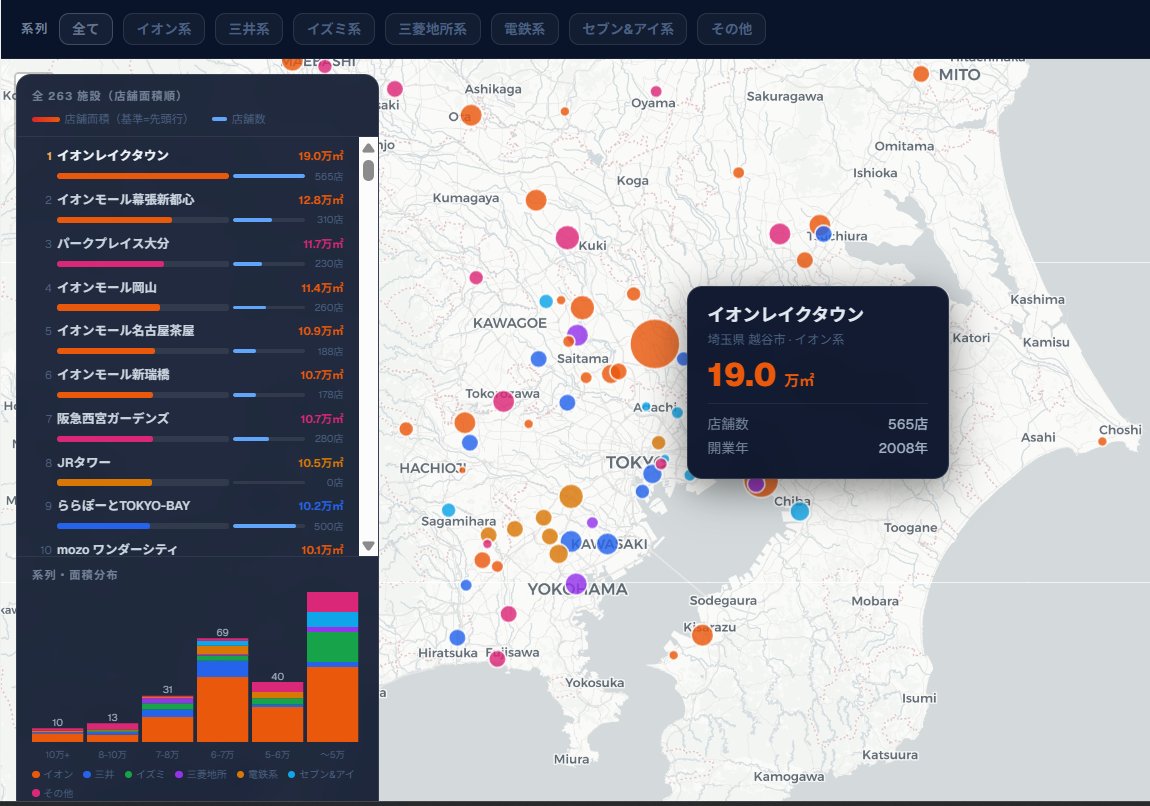
Task: Click the large orange イオンレイクタウン map bubble
Action: coord(654,343)
